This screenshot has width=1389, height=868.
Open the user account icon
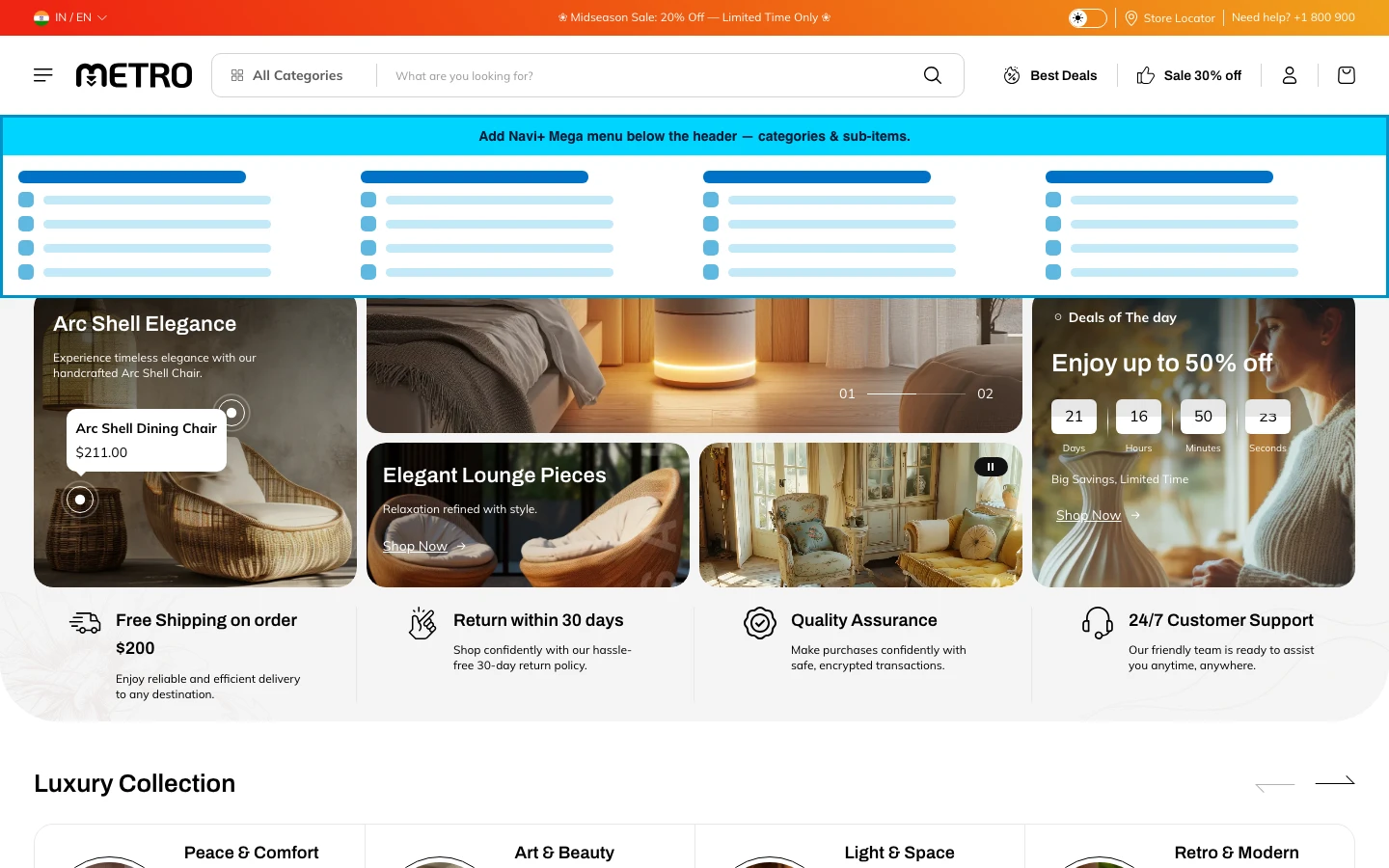(1290, 75)
